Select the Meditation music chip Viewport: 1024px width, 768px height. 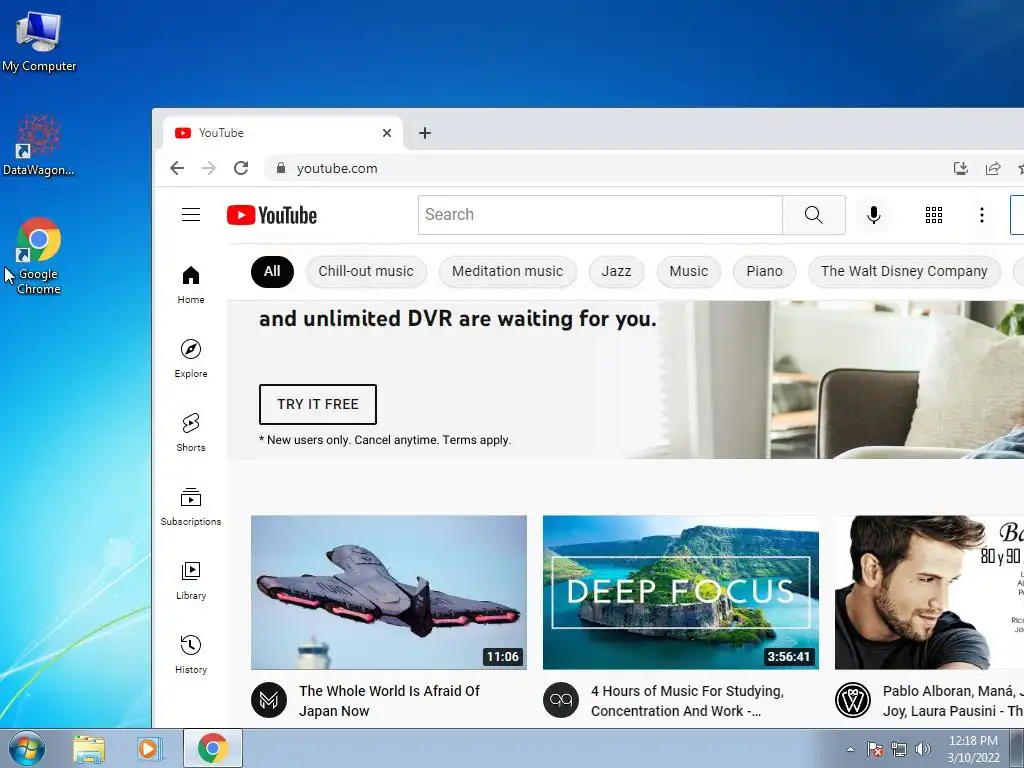pyautogui.click(x=507, y=272)
